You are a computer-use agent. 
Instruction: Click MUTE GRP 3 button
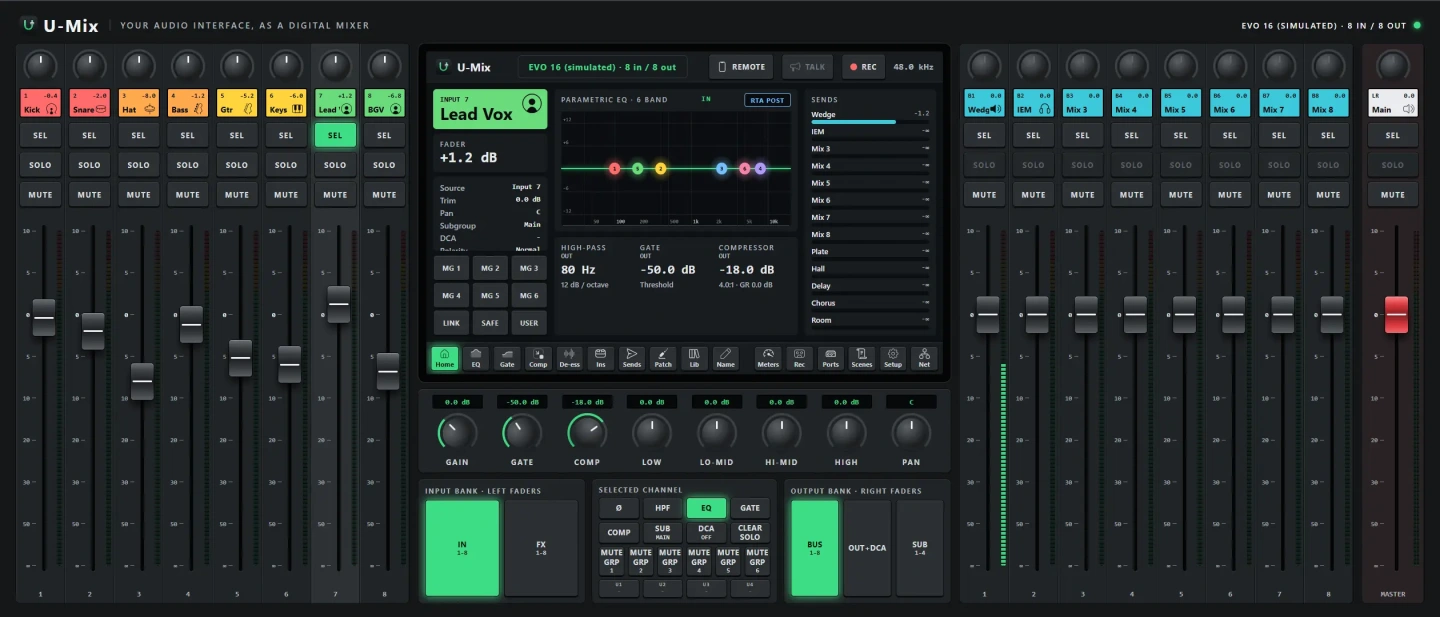coord(670,560)
